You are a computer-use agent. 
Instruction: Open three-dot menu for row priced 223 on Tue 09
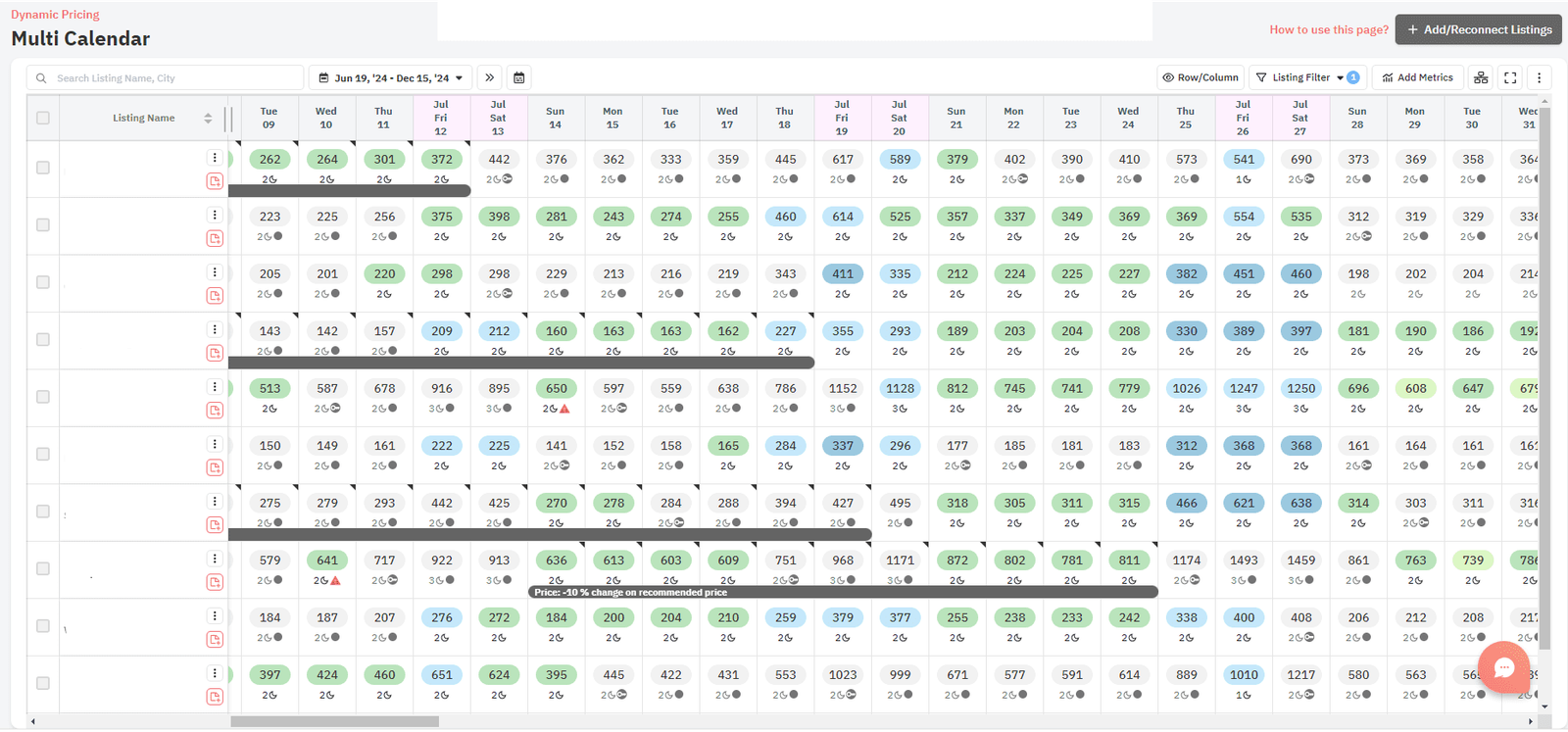[215, 215]
